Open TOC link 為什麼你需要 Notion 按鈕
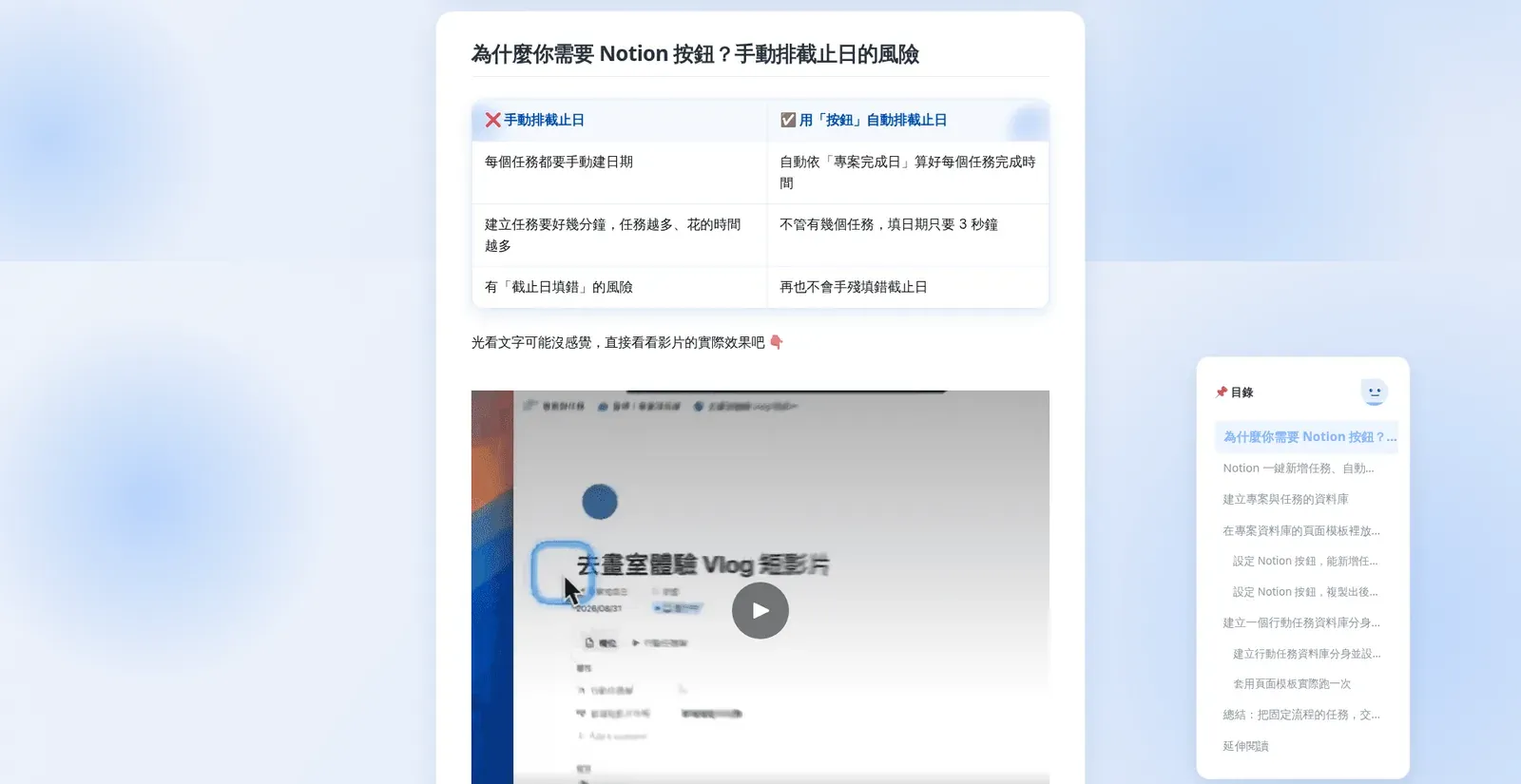The image size is (1521, 784). [x=1307, y=437]
